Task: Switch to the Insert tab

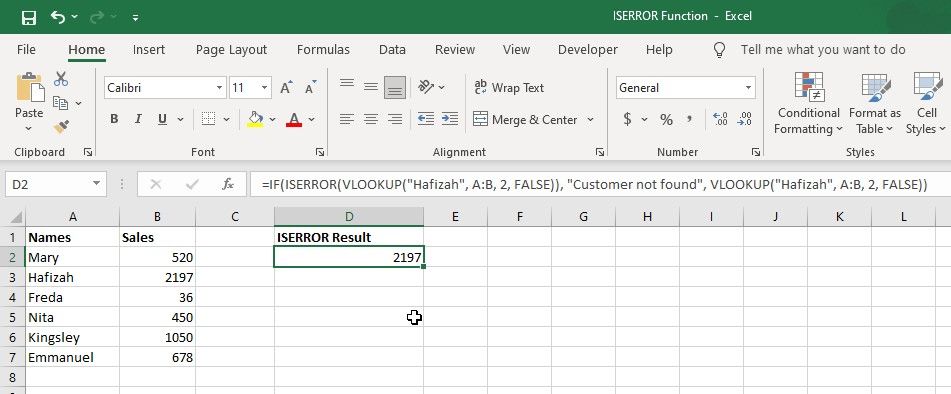Action: 149,50
